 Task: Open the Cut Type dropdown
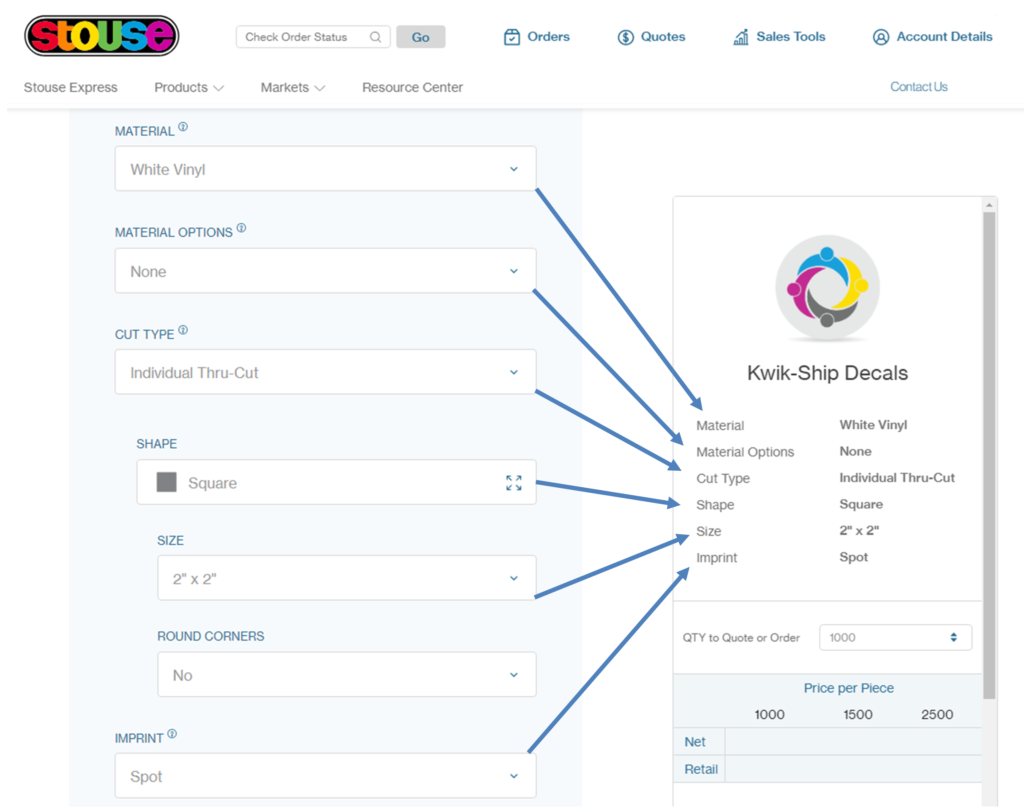pyautogui.click(x=325, y=372)
